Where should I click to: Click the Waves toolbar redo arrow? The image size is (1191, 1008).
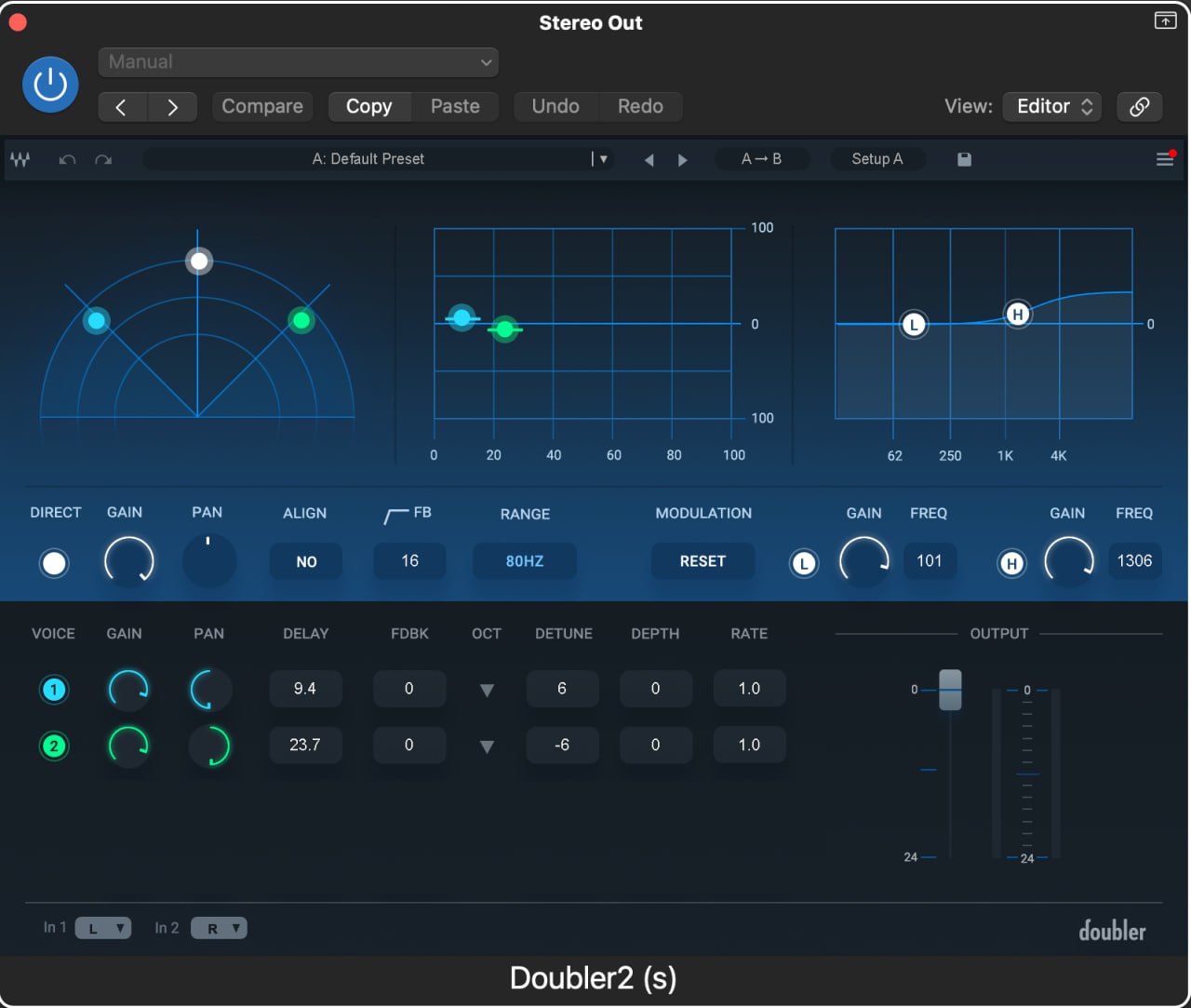pyautogui.click(x=103, y=159)
